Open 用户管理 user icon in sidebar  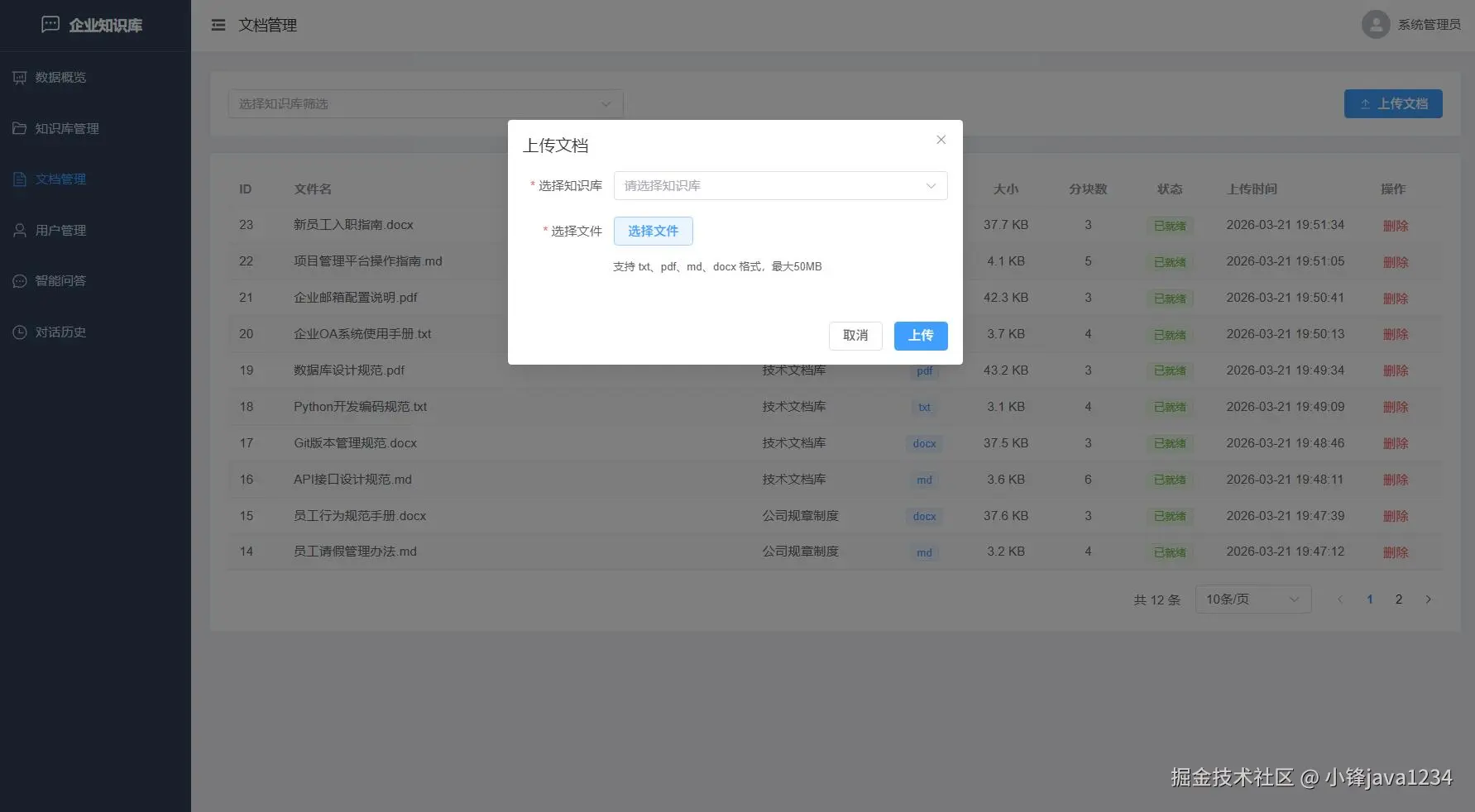(x=20, y=230)
